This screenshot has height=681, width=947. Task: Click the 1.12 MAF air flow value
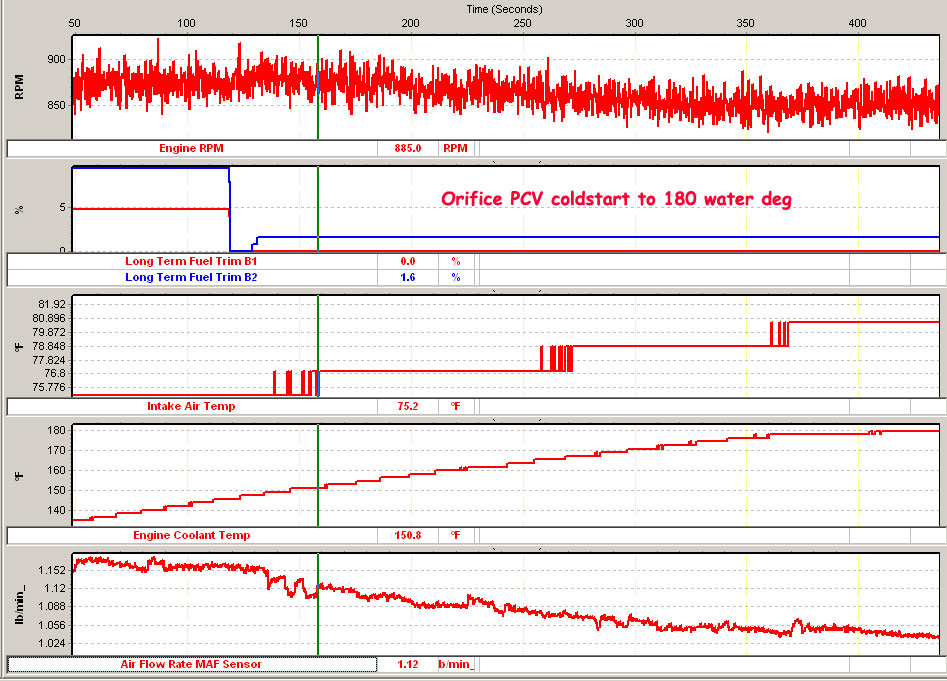point(408,663)
